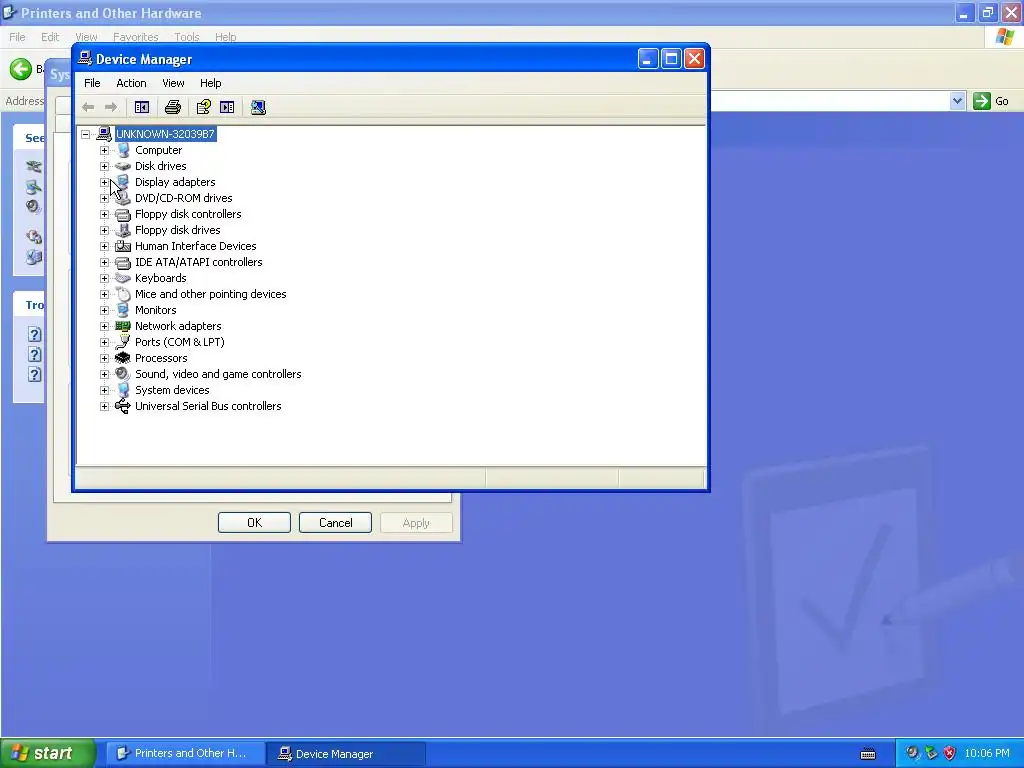Select the DVD/CD-ROM drives label
Image resolution: width=1024 pixels, height=768 pixels.
point(184,198)
